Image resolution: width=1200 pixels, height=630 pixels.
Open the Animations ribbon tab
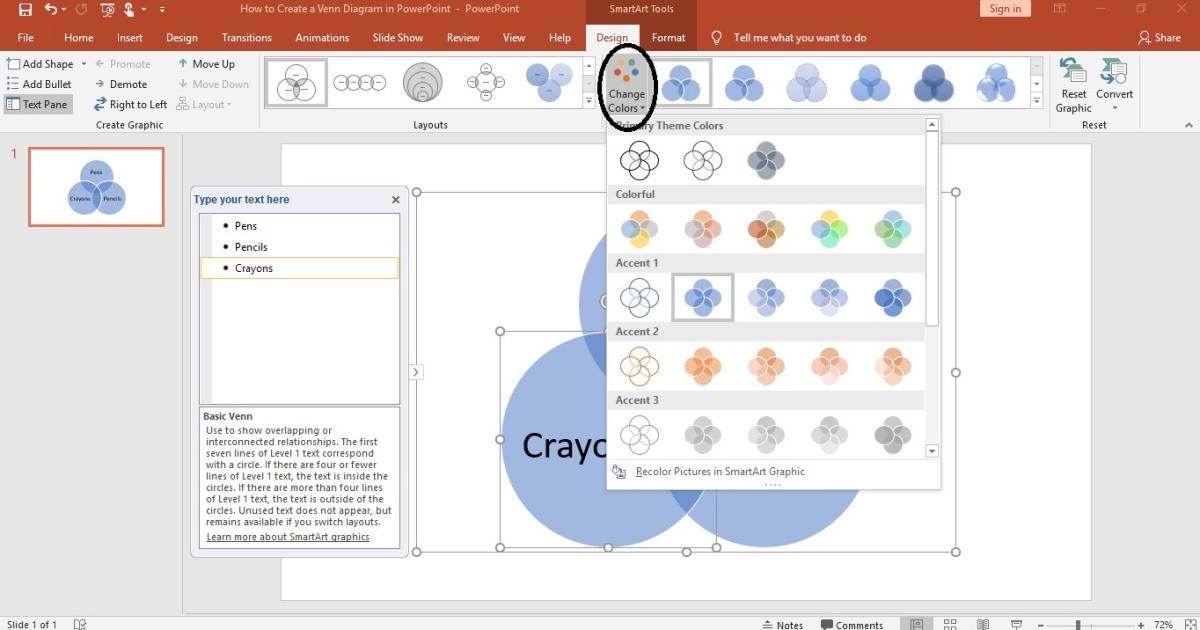[322, 37]
